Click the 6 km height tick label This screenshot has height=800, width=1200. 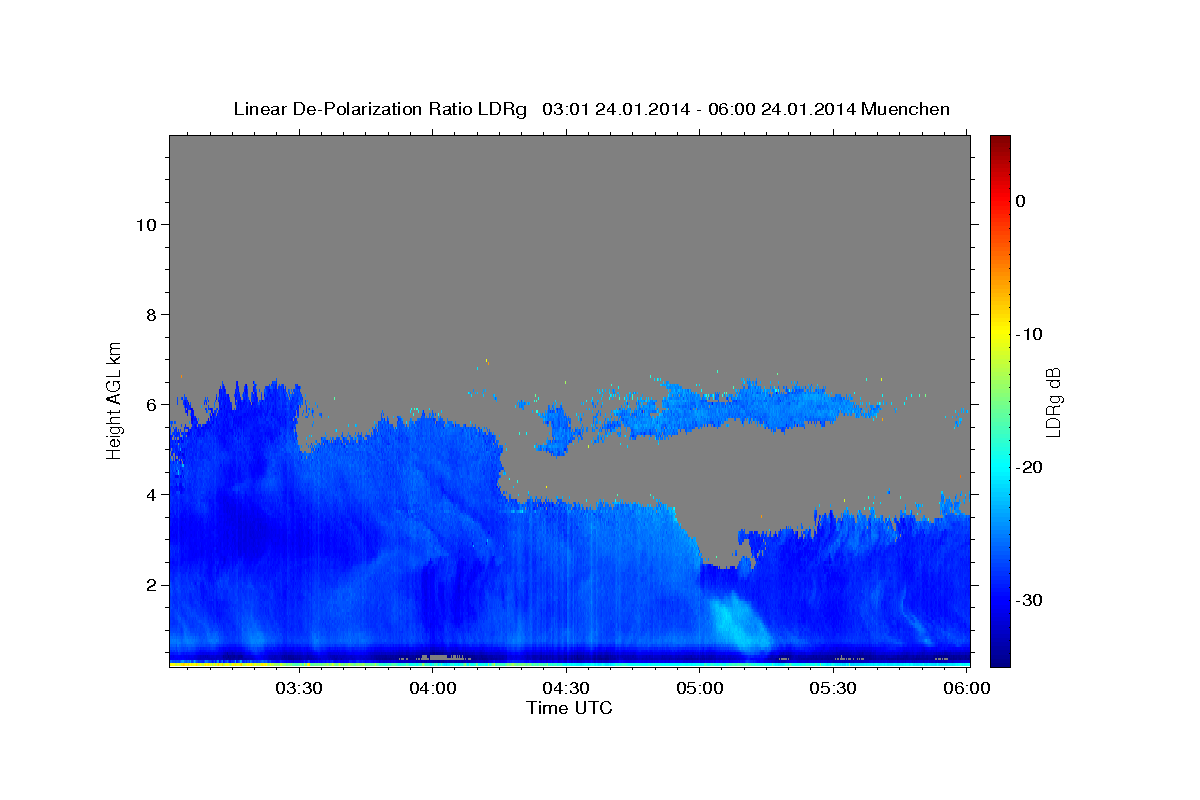click(151, 404)
